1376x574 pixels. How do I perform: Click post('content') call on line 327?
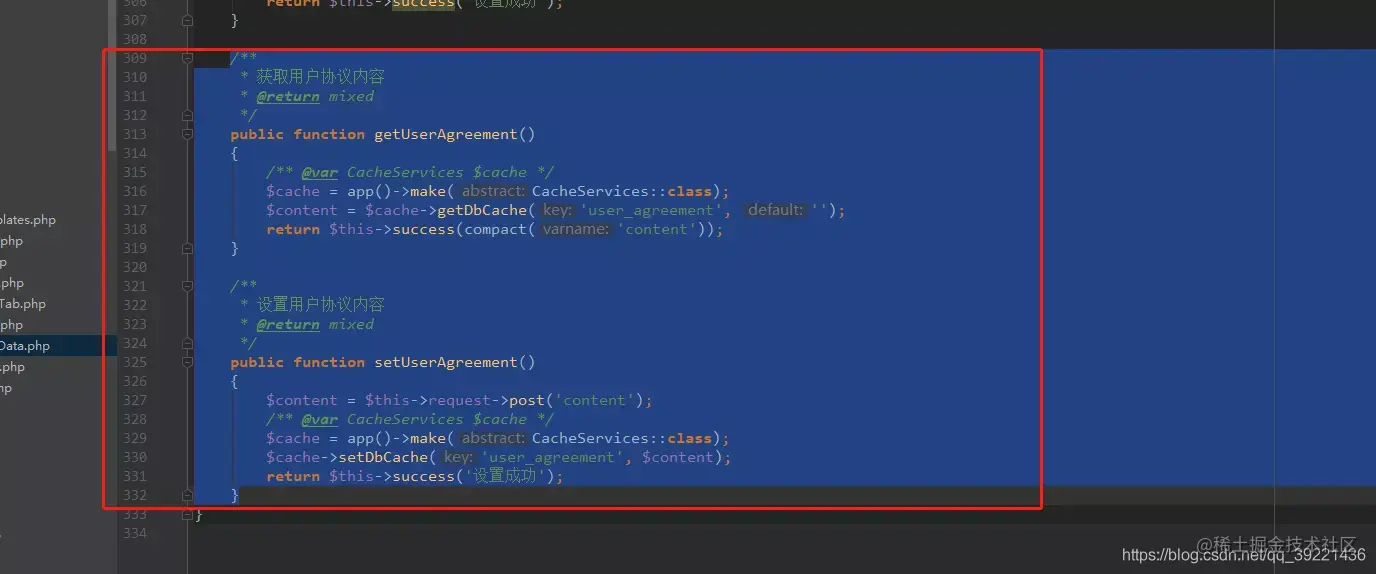[577, 400]
